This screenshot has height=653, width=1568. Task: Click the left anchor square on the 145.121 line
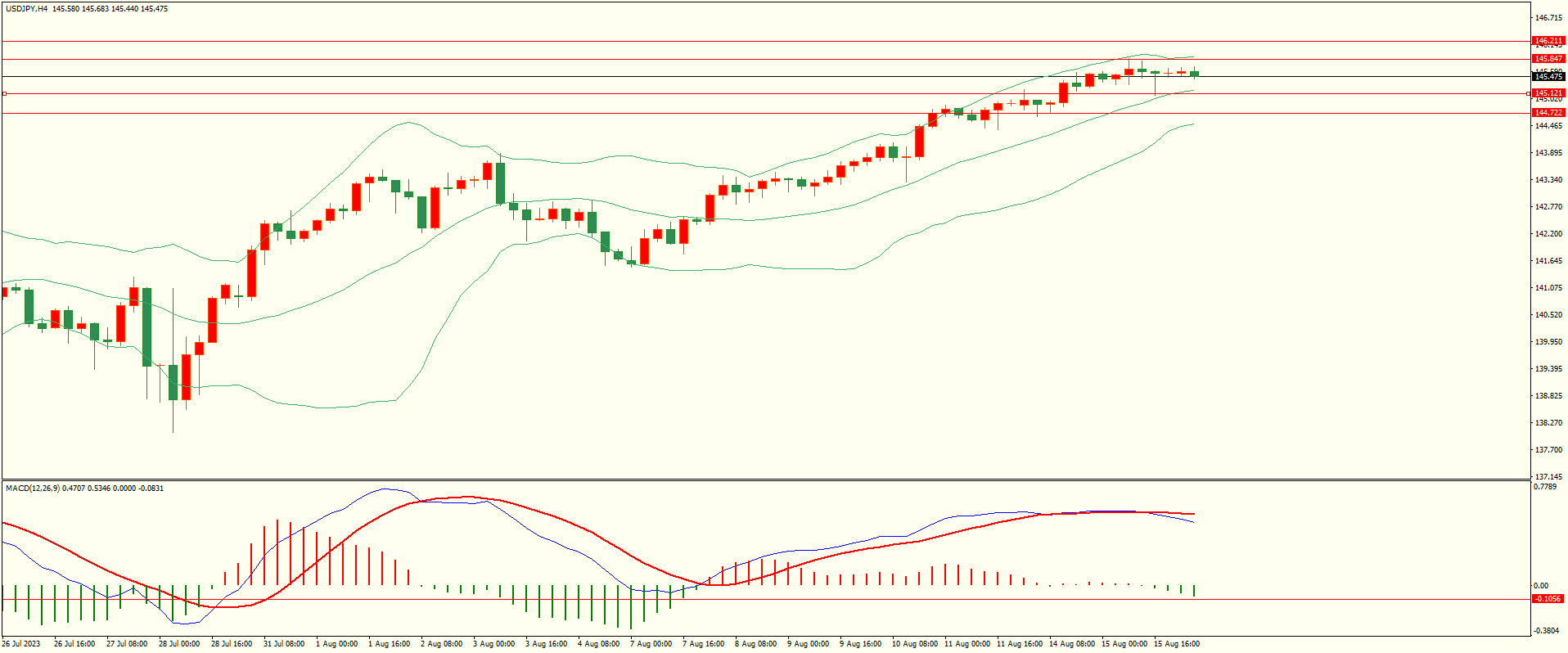point(5,94)
